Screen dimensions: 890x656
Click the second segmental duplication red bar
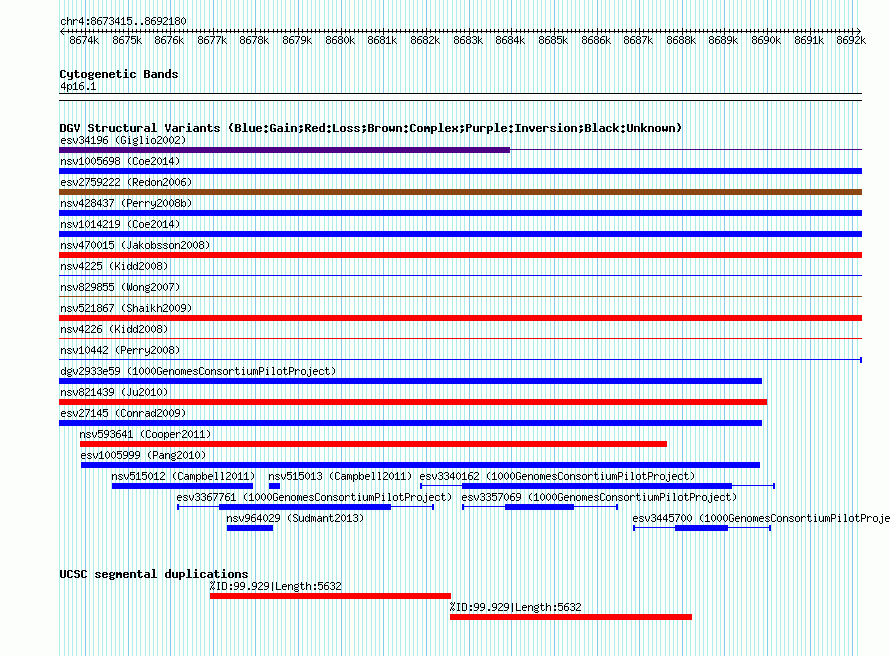(x=571, y=617)
